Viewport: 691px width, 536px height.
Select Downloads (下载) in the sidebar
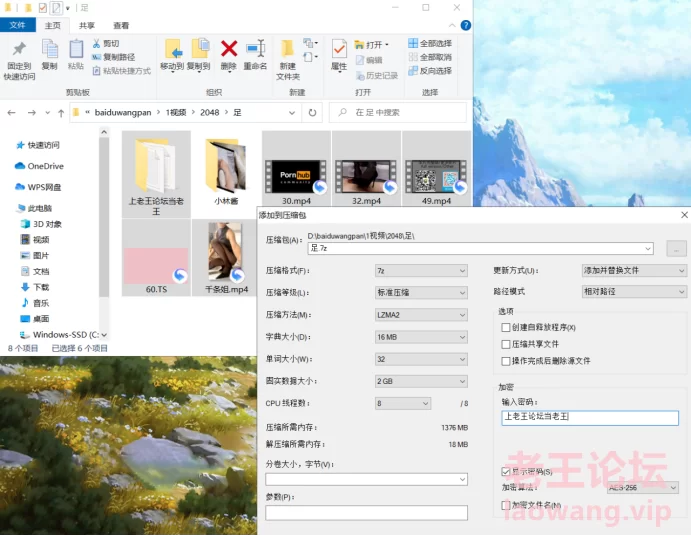[x=35, y=287]
